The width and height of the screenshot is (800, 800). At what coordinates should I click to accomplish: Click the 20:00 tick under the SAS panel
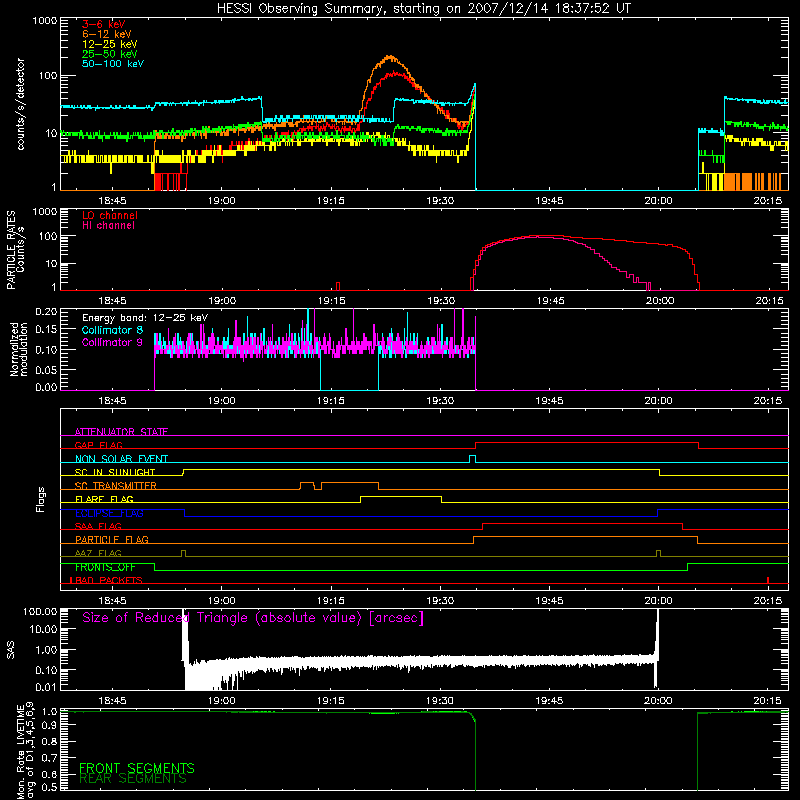pyautogui.click(x=658, y=701)
